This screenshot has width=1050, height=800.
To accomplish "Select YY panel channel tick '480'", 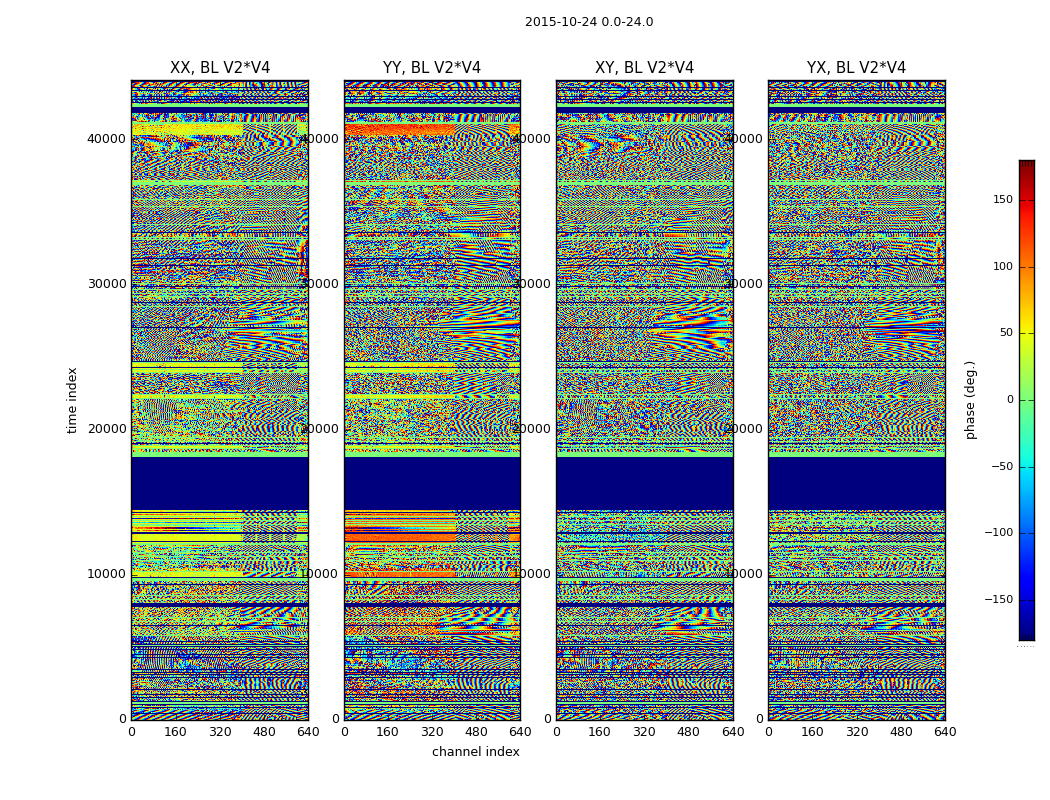I will pyautogui.click(x=476, y=732).
